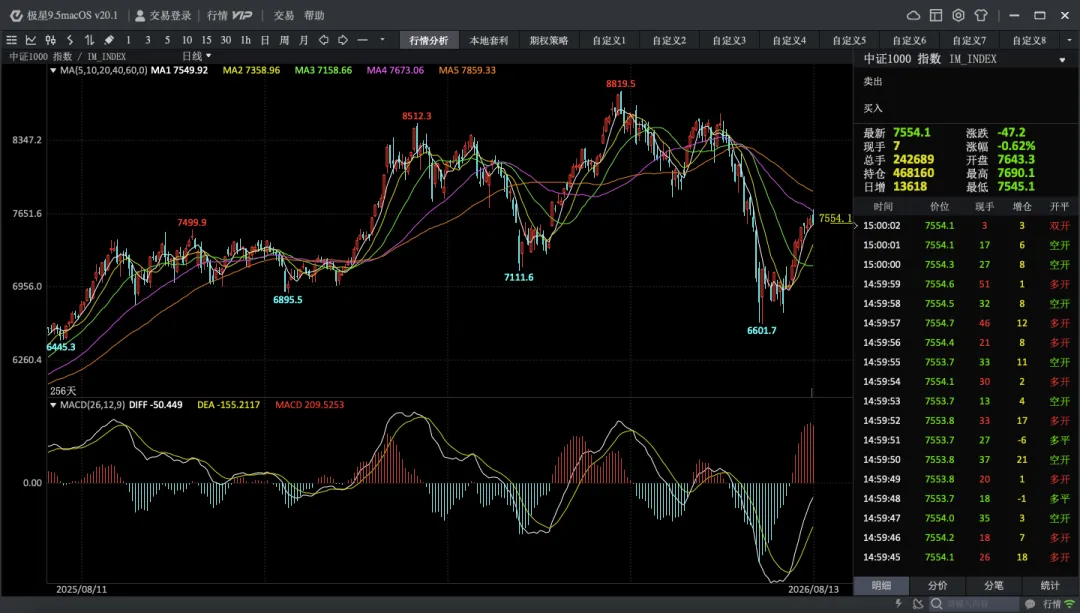Switch to 30-minute period
This screenshot has width=1080, height=613.
pos(225,40)
